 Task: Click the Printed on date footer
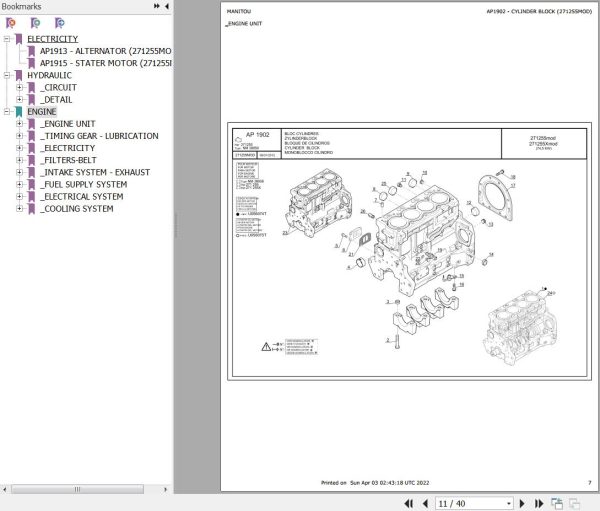point(375,483)
